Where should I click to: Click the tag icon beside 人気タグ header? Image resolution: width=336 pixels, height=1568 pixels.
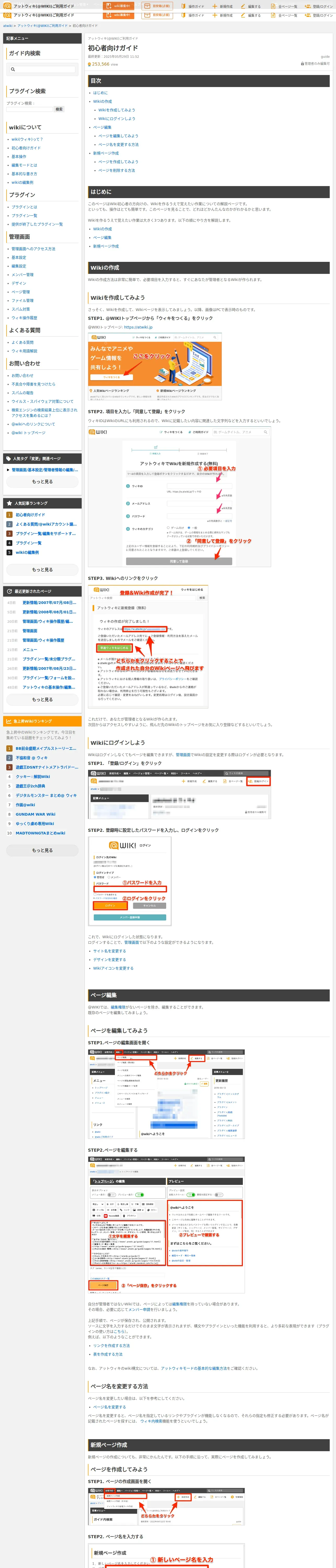(9, 458)
